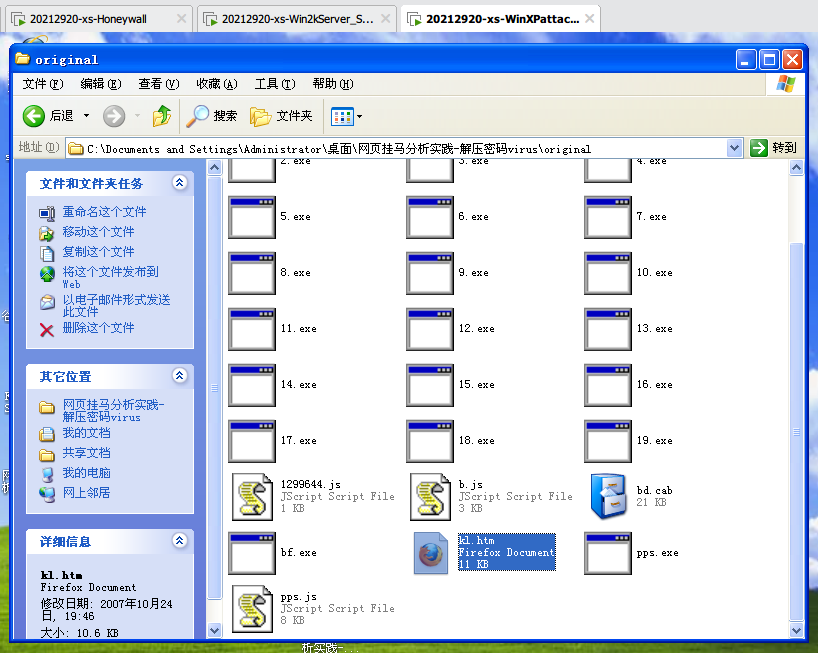Select the 1299644.js script file icon
Screen dimensions: 818x653
pos(252,497)
